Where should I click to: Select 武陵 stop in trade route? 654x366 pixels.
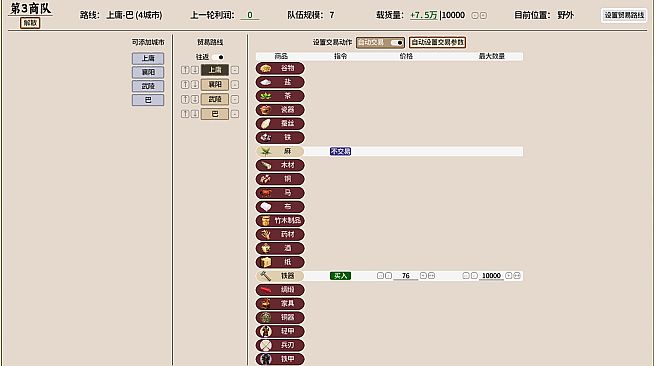point(215,99)
